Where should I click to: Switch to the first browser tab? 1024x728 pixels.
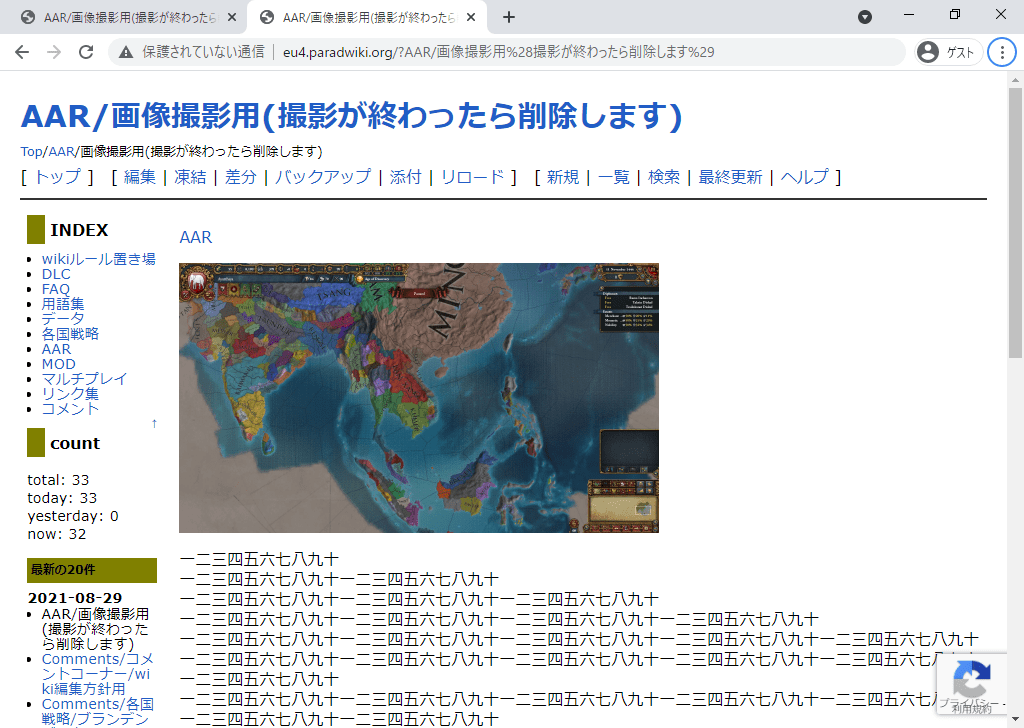pyautogui.click(x=125, y=17)
